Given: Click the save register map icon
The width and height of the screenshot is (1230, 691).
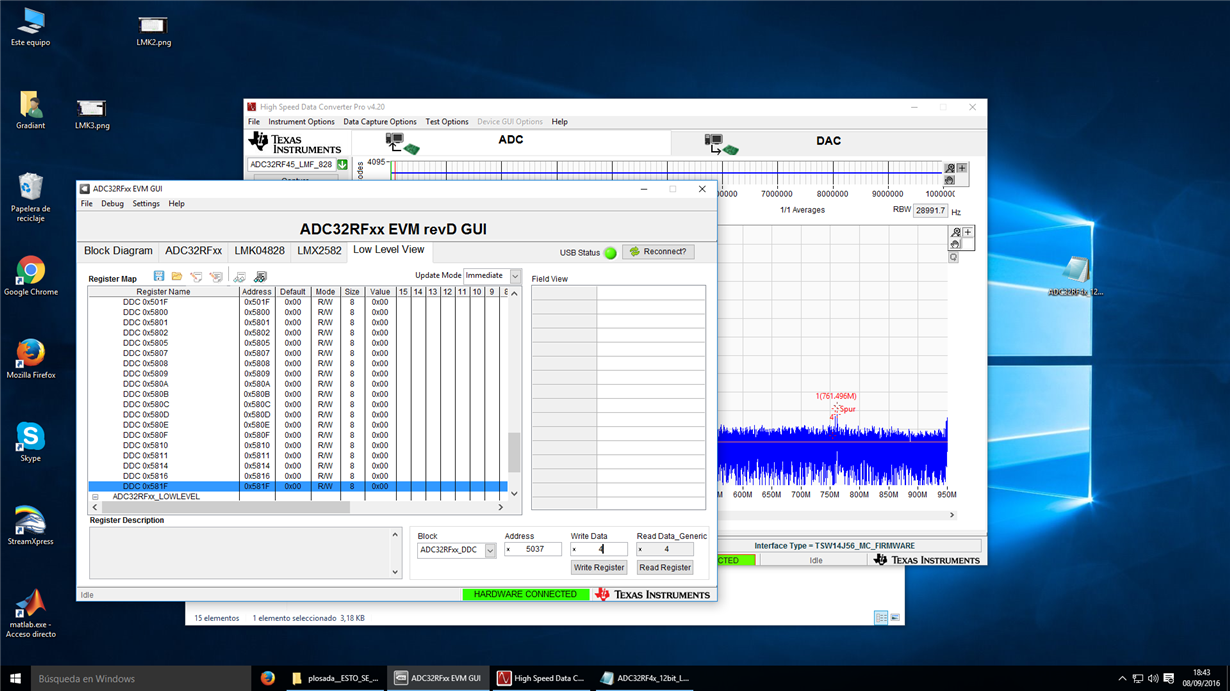Looking at the screenshot, I should click(159, 276).
